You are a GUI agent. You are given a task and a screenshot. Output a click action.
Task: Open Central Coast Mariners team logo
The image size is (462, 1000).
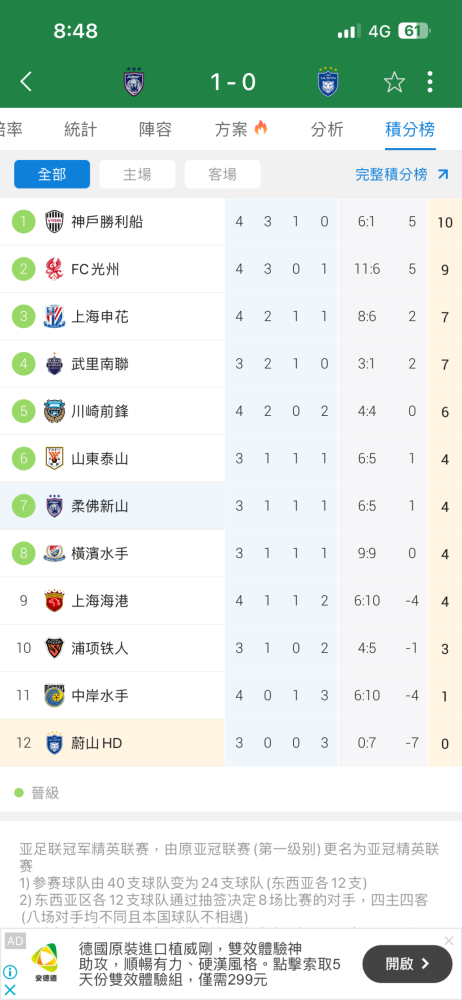(54, 695)
